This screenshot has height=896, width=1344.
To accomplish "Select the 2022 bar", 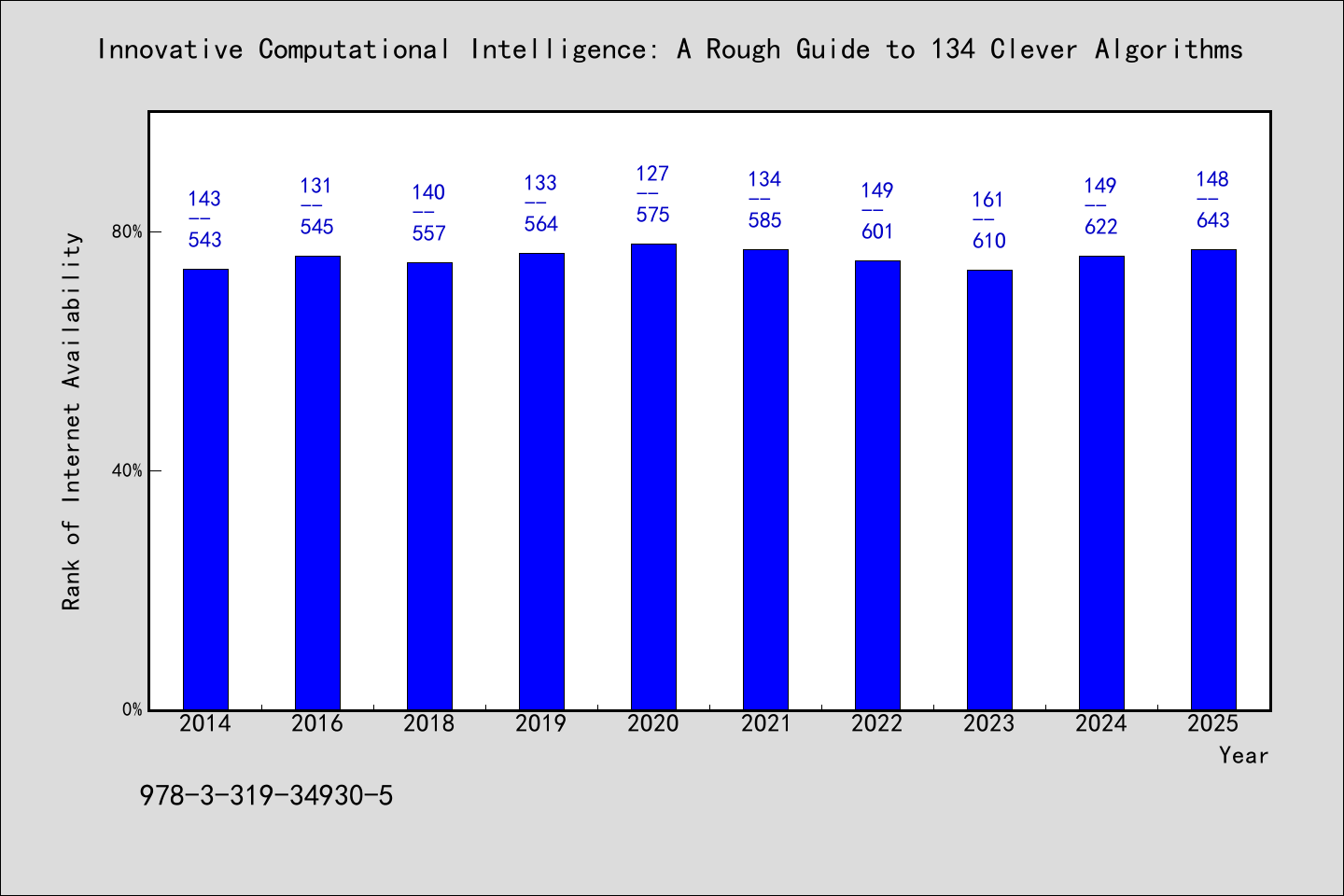I will click(877, 485).
